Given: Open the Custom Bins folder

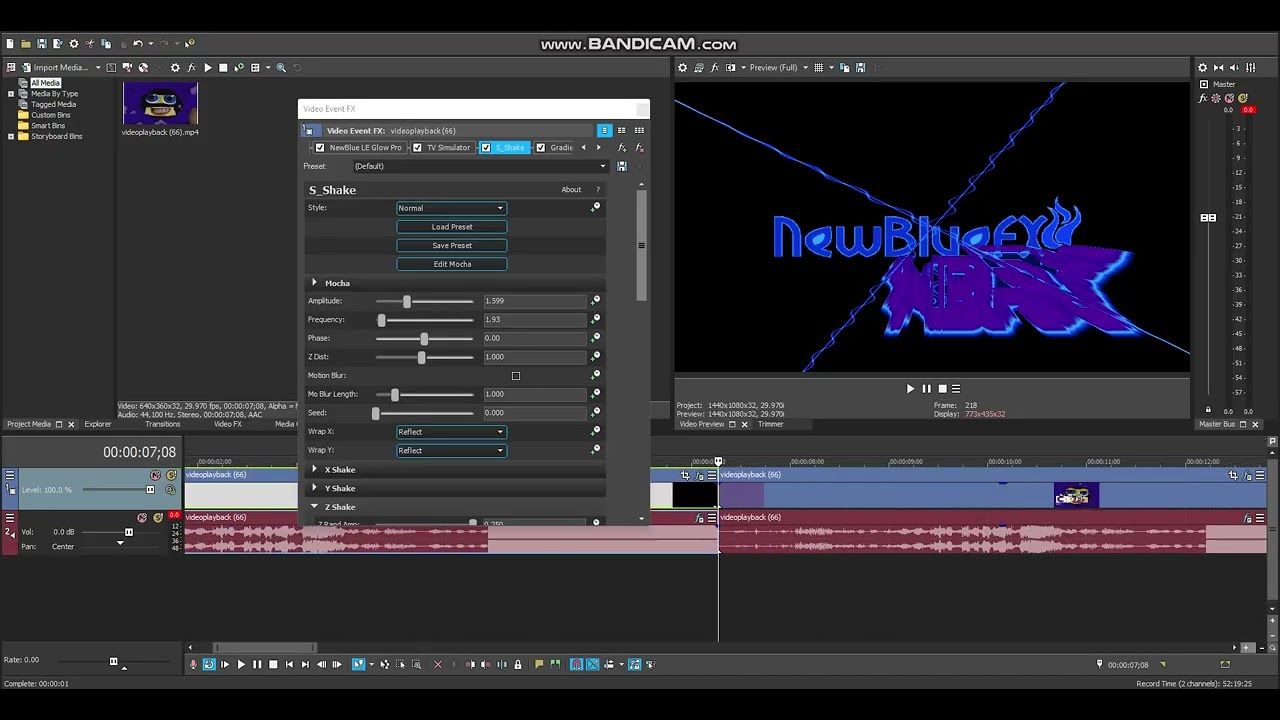Looking at the screenshot, I should [x=50, y=115].
